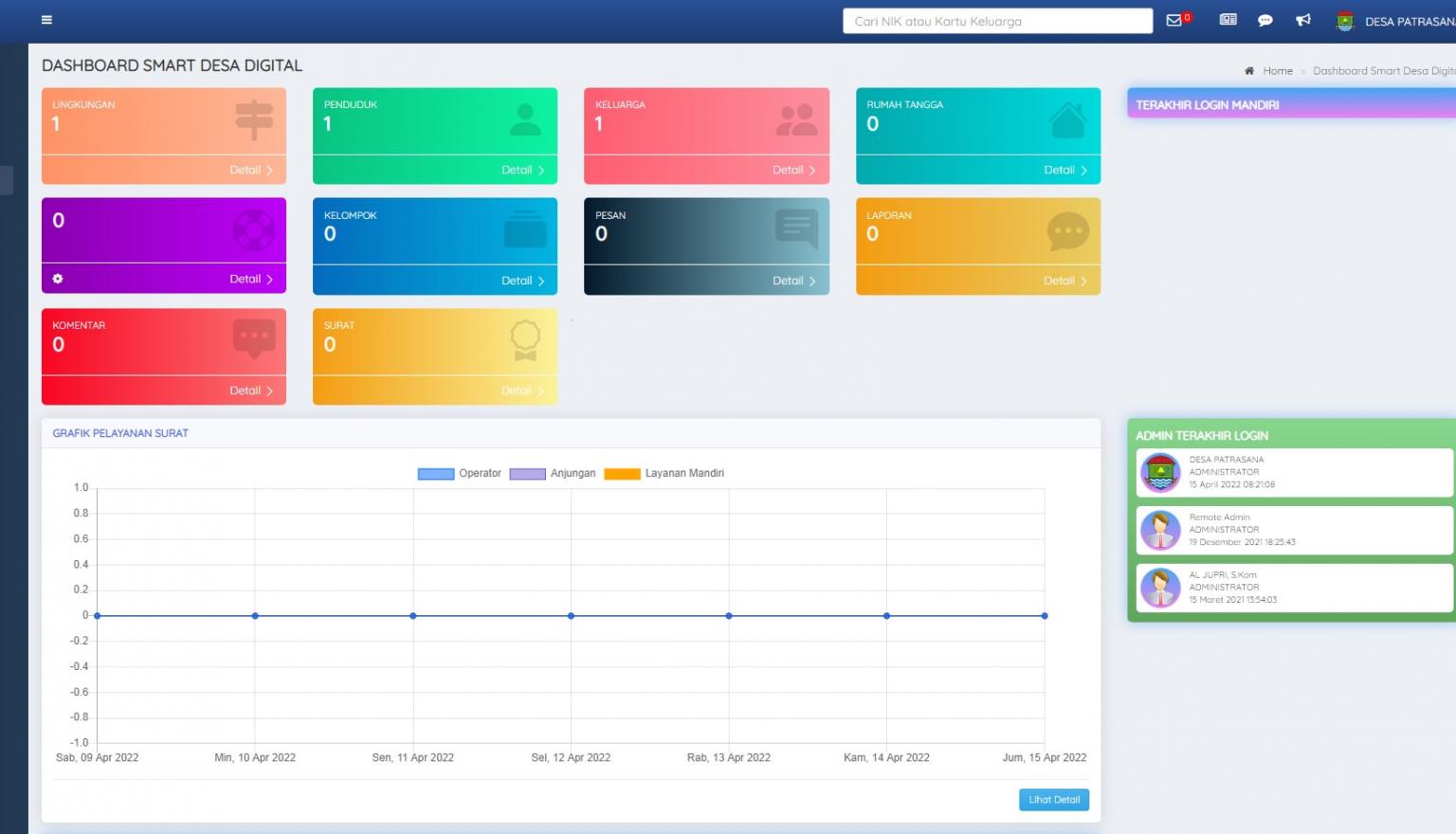The width and height of the screenshot is (1456, 834).
Task: Go to Home breadcrumb link
Action: [1277, 71]
